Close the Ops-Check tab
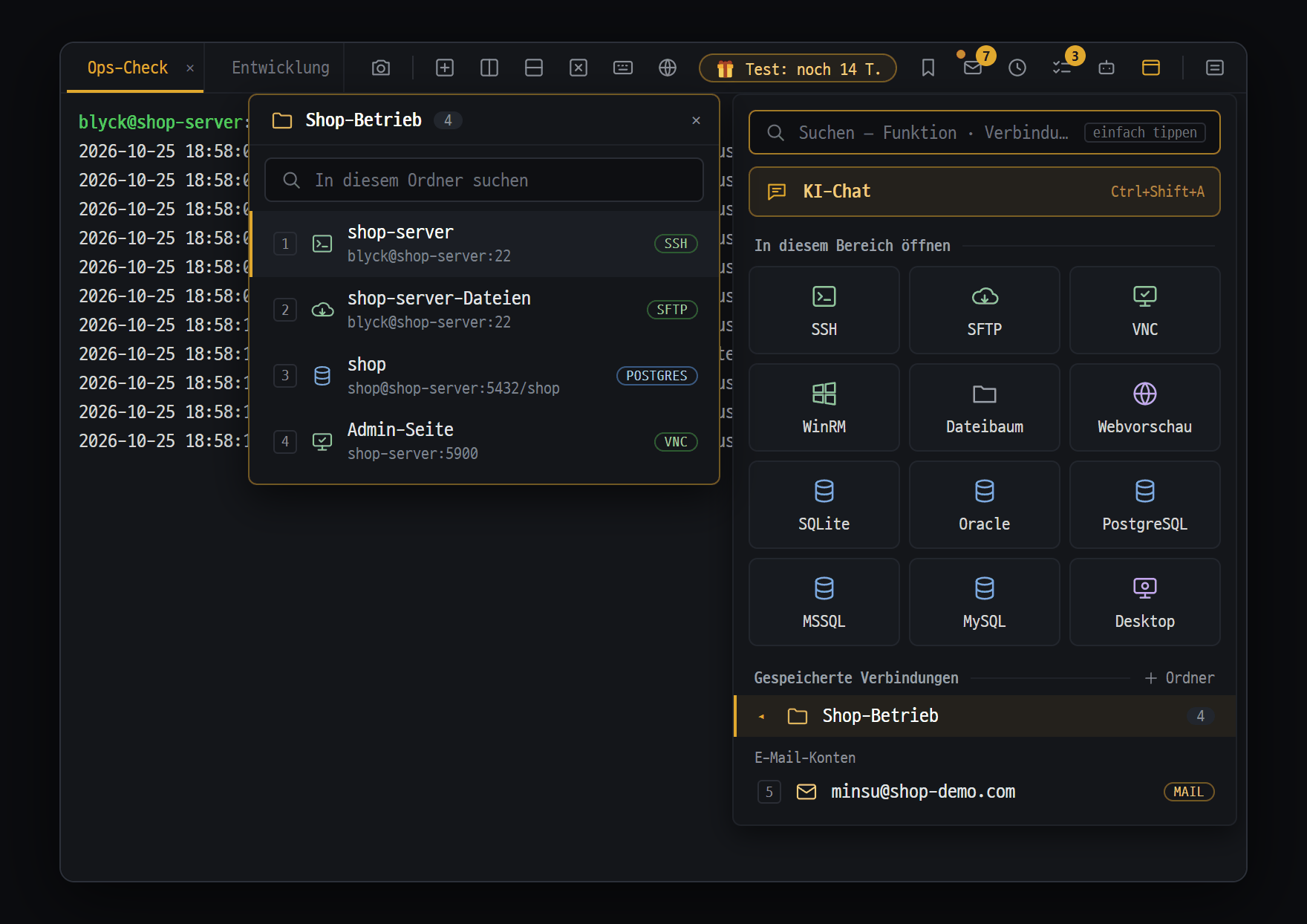Image resolution: width=1307 pixels, height=924 pixels. coord(190,68)
